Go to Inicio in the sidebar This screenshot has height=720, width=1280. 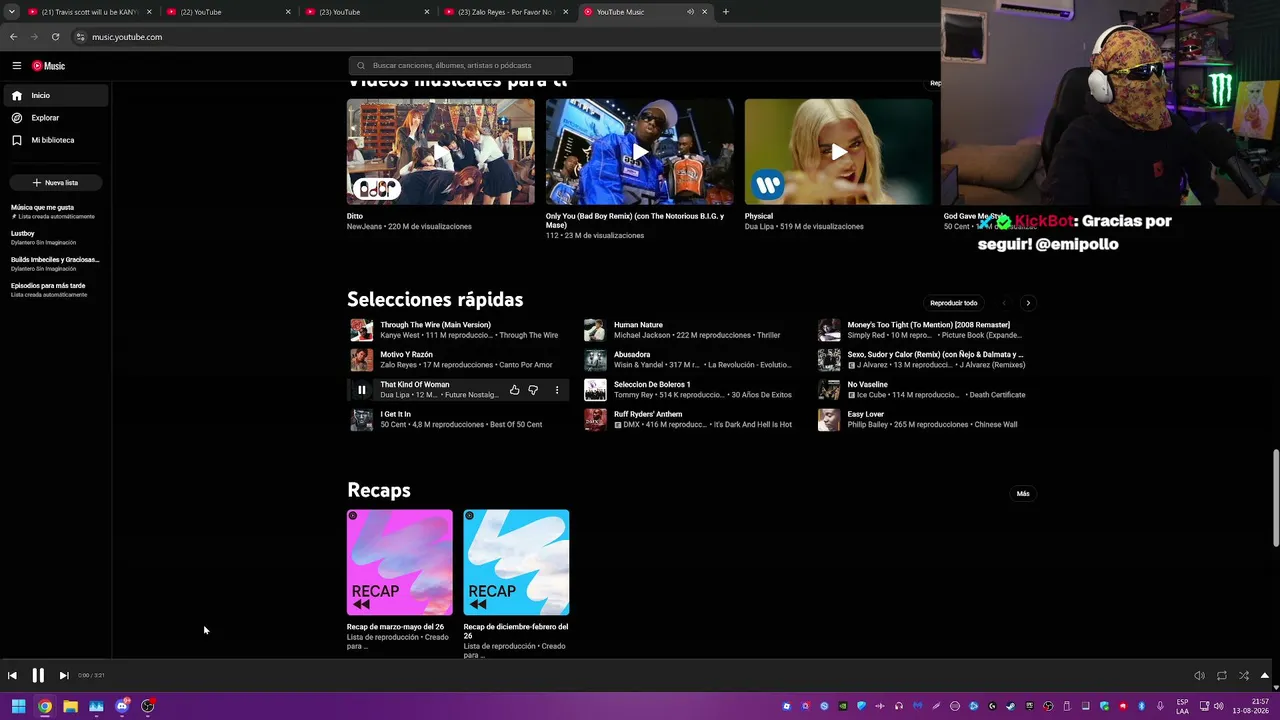pos(55,95)
